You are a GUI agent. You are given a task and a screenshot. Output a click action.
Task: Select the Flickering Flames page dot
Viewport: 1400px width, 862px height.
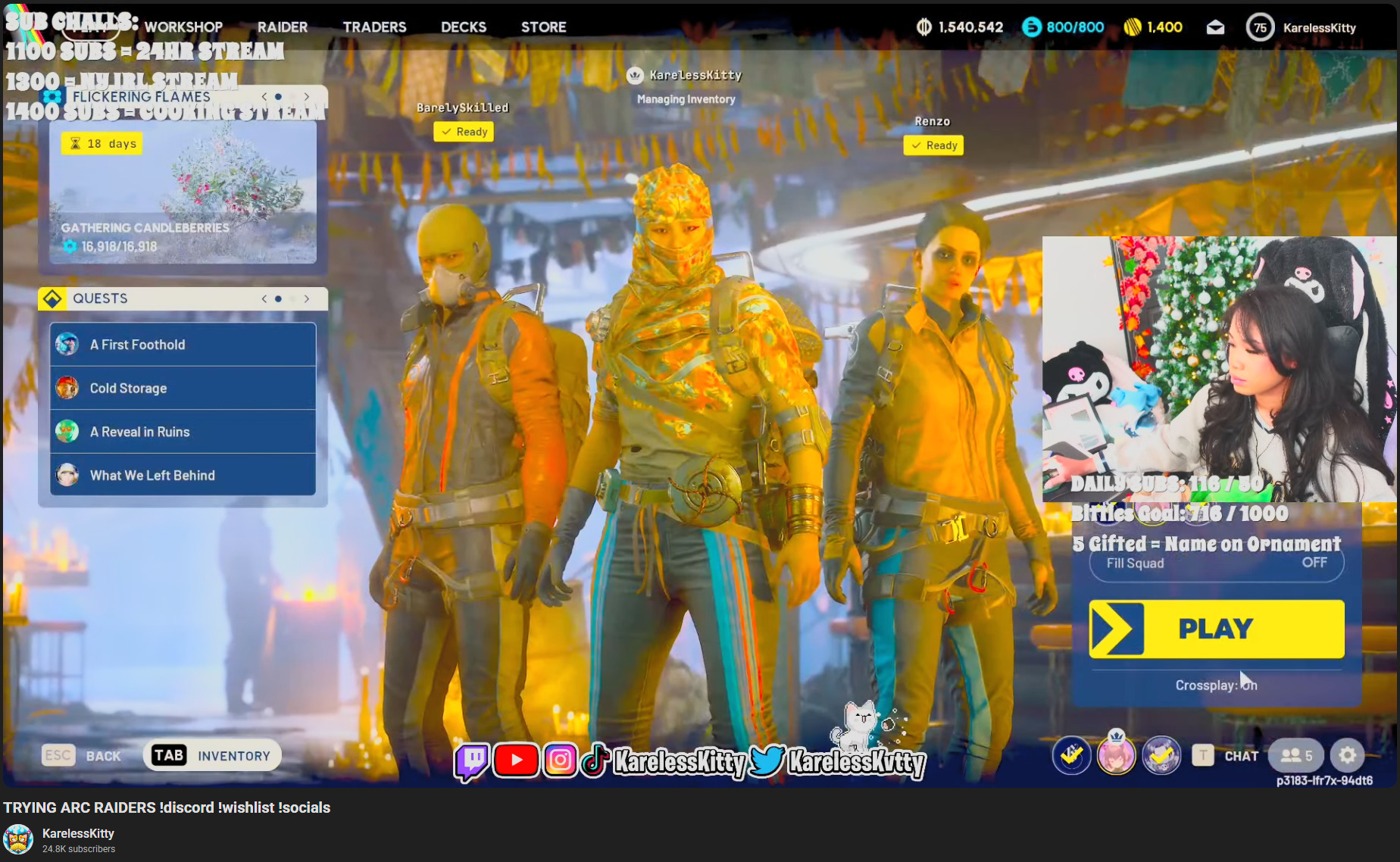click(x=278, y=96)
